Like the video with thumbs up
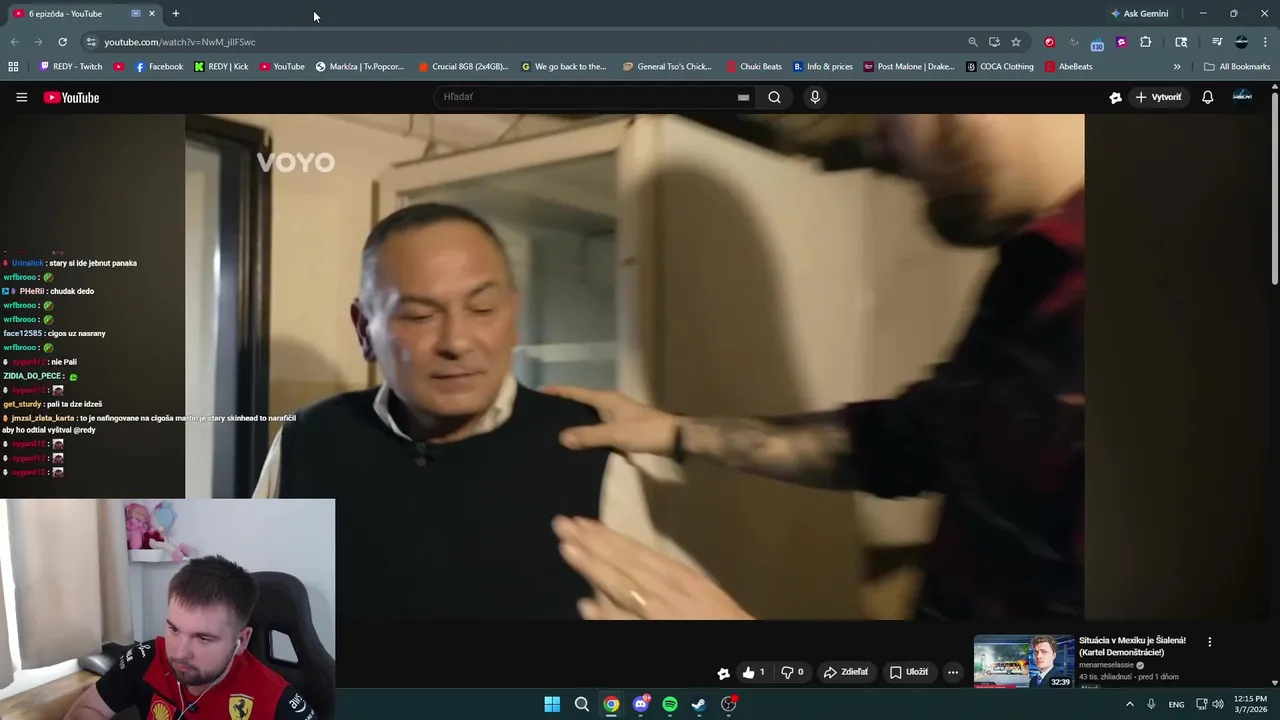1280x720 pixels. click(754, 672)
